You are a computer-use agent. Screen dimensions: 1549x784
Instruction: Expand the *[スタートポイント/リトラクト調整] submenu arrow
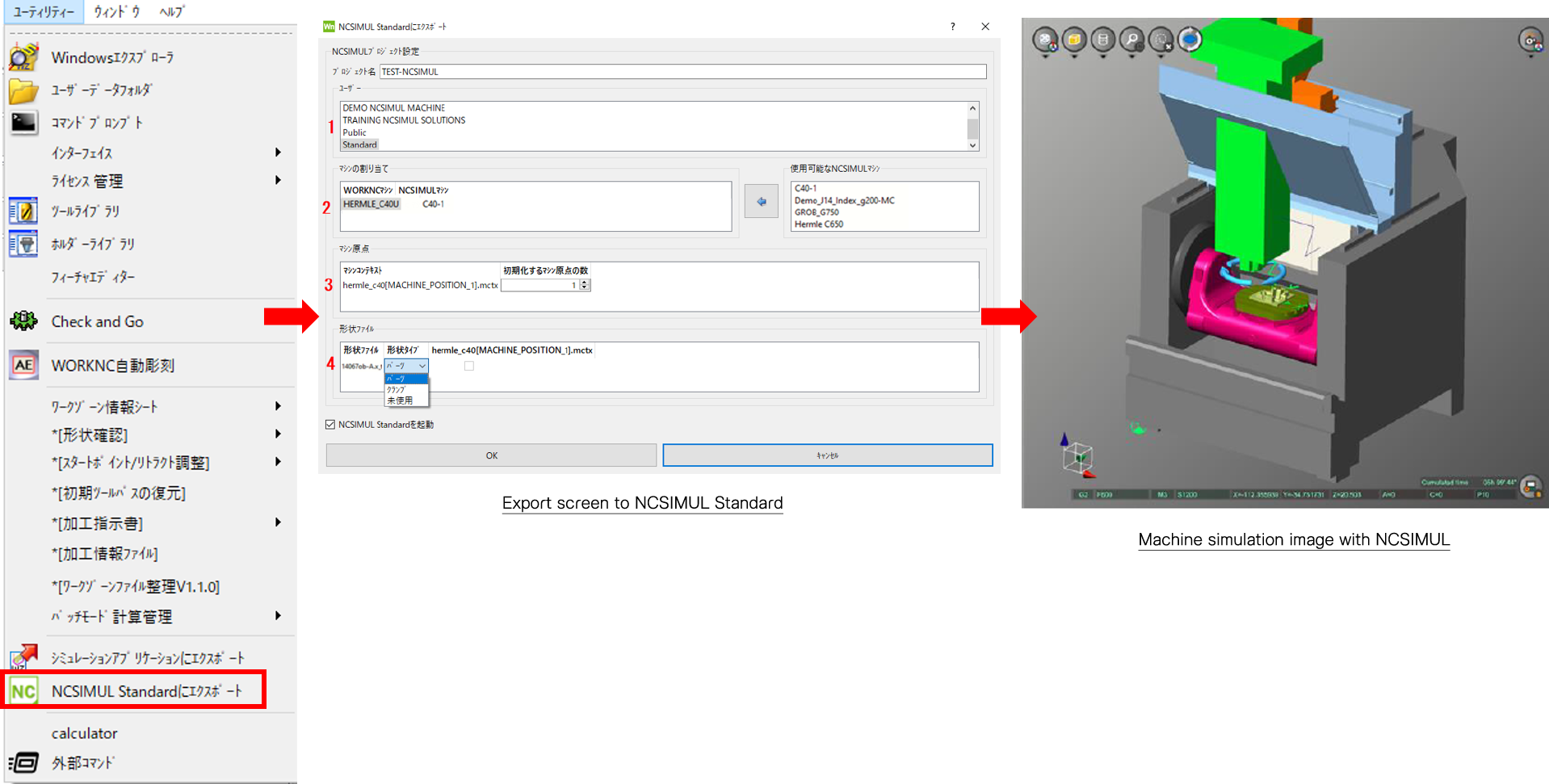click(x=278, y=462)
